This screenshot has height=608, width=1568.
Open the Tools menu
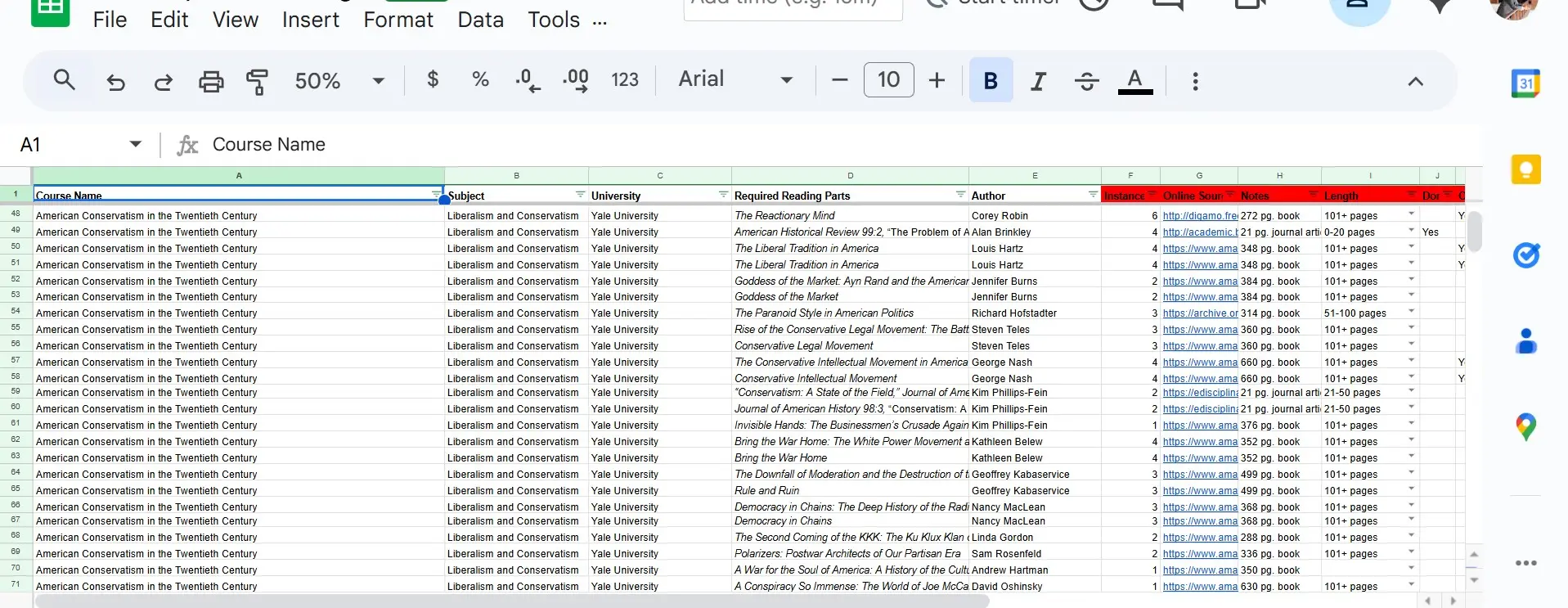tap(554, 20)
